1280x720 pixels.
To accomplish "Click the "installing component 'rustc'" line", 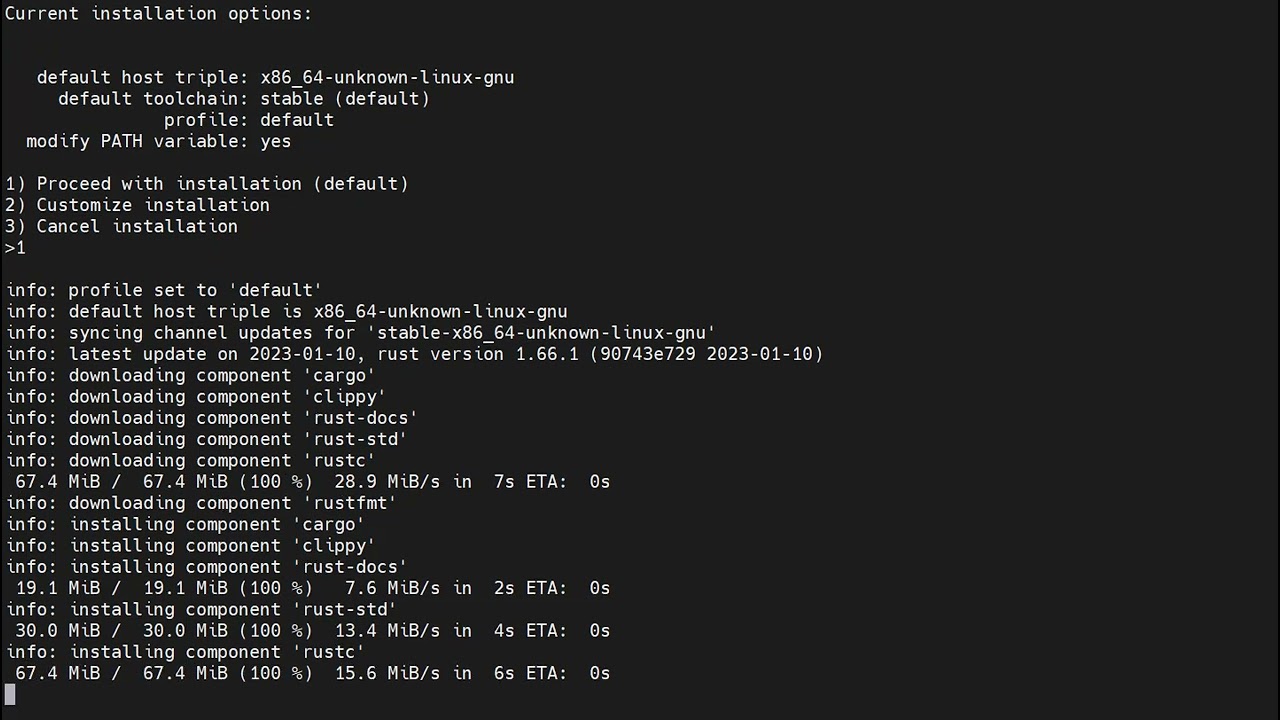I will 185,652.
